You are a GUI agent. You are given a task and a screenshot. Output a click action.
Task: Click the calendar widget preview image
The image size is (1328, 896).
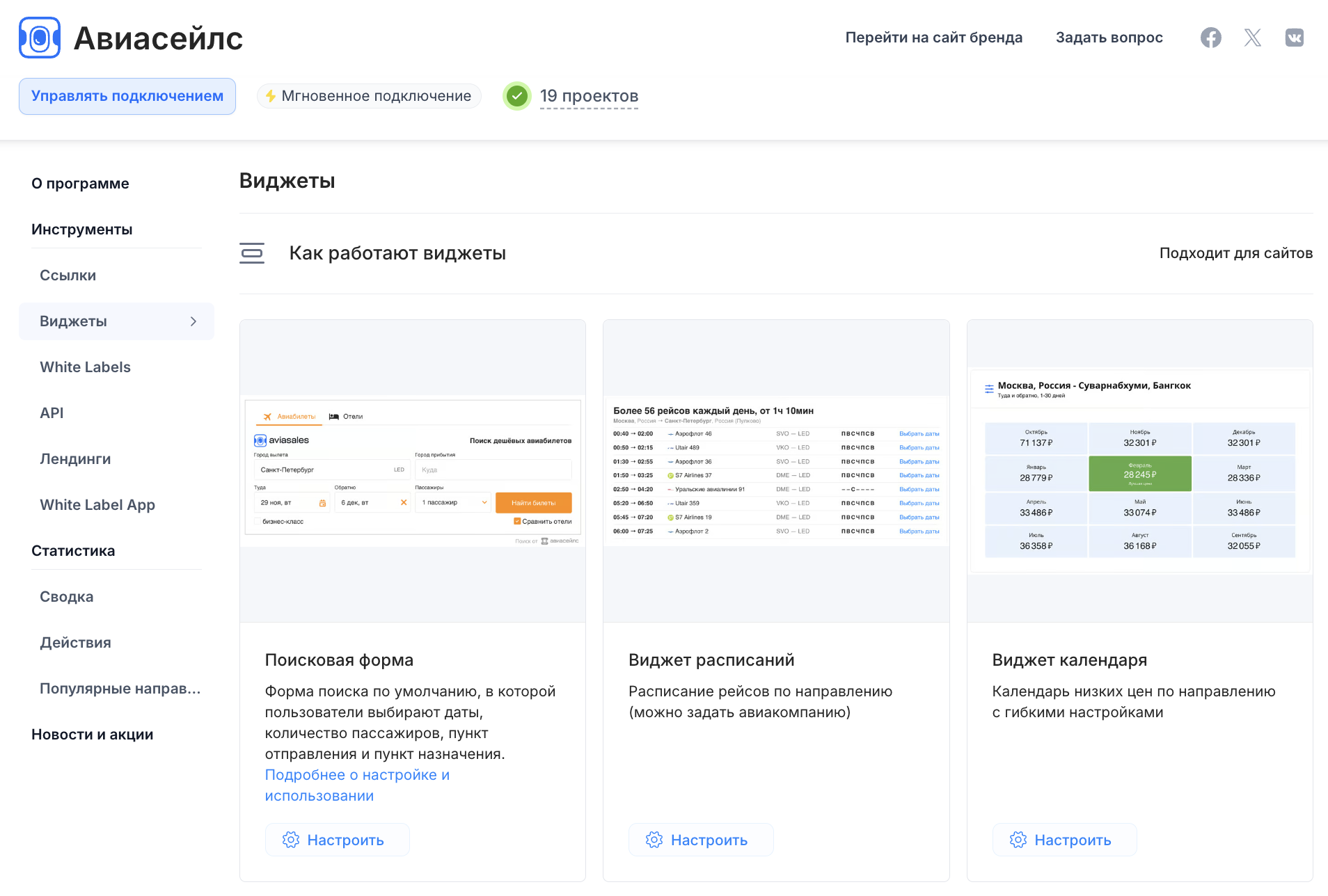[1140, 471]
